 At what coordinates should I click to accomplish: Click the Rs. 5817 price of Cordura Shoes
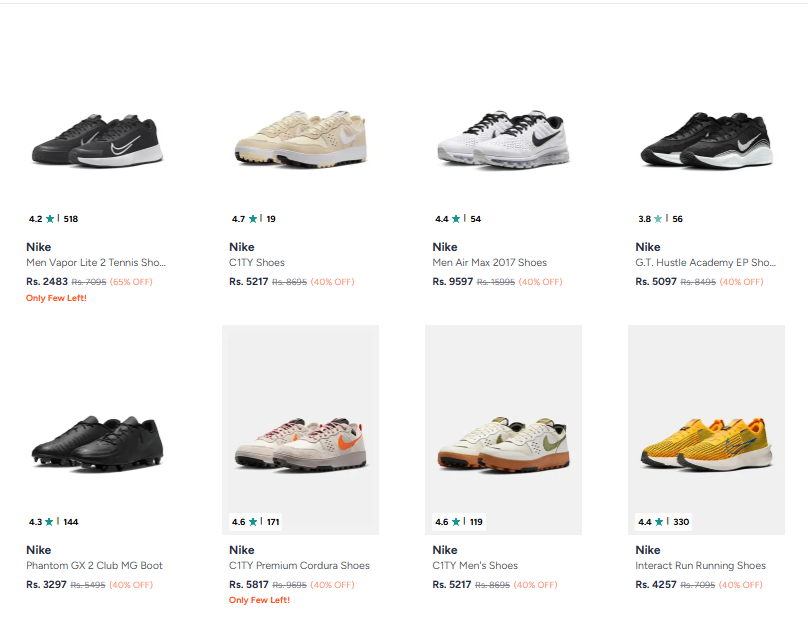tap(249, 585)
